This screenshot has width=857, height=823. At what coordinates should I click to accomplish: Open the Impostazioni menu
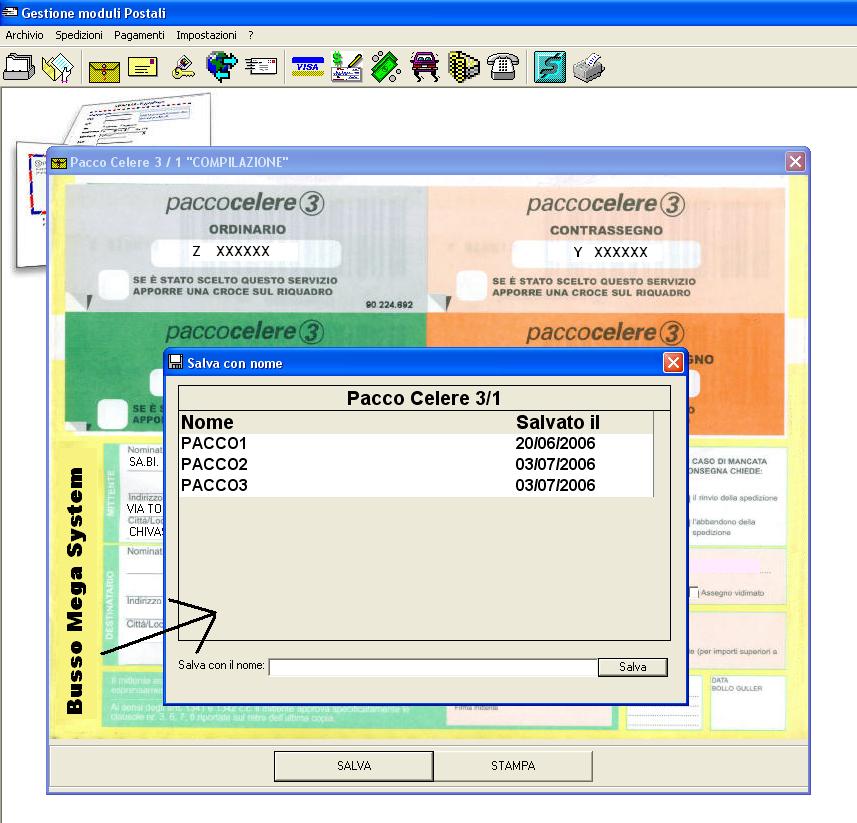207,35
